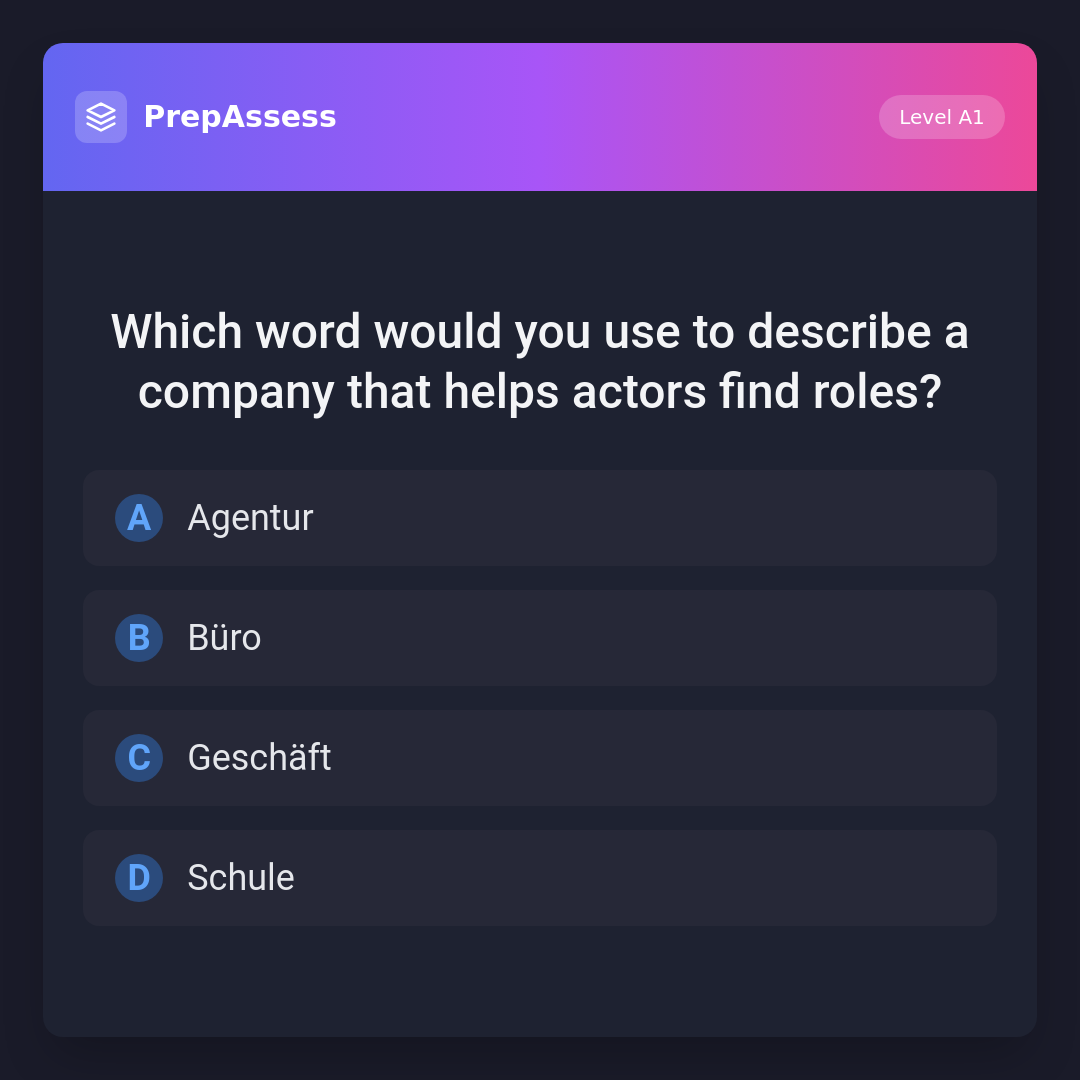Pick the Geschäft answer text
This screenshot has width=1080, height=1080.
[259, 758]
